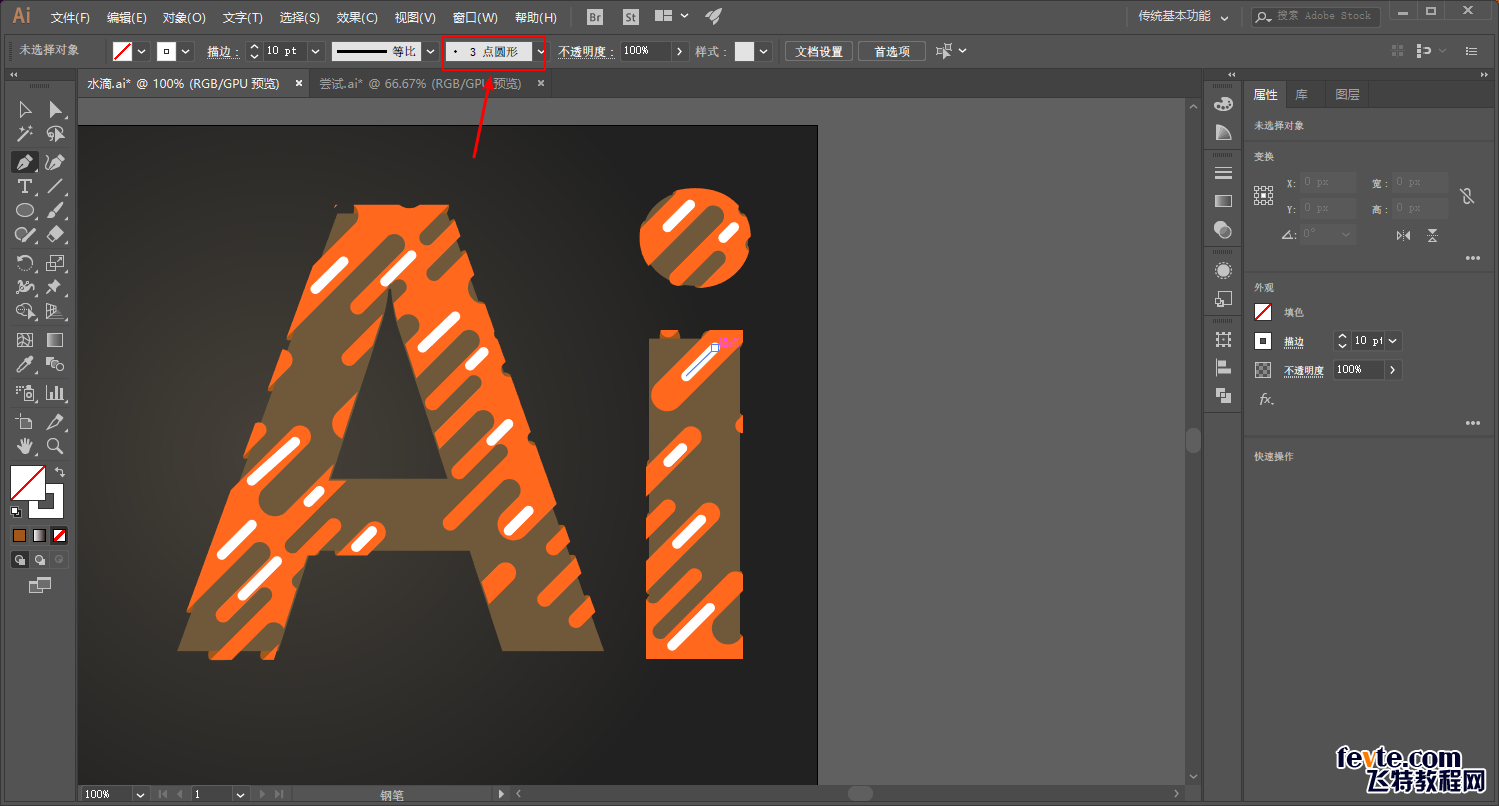Open the Color palette panel in dock
This screenshot has width=1499, height=806.
point(1223,104)
